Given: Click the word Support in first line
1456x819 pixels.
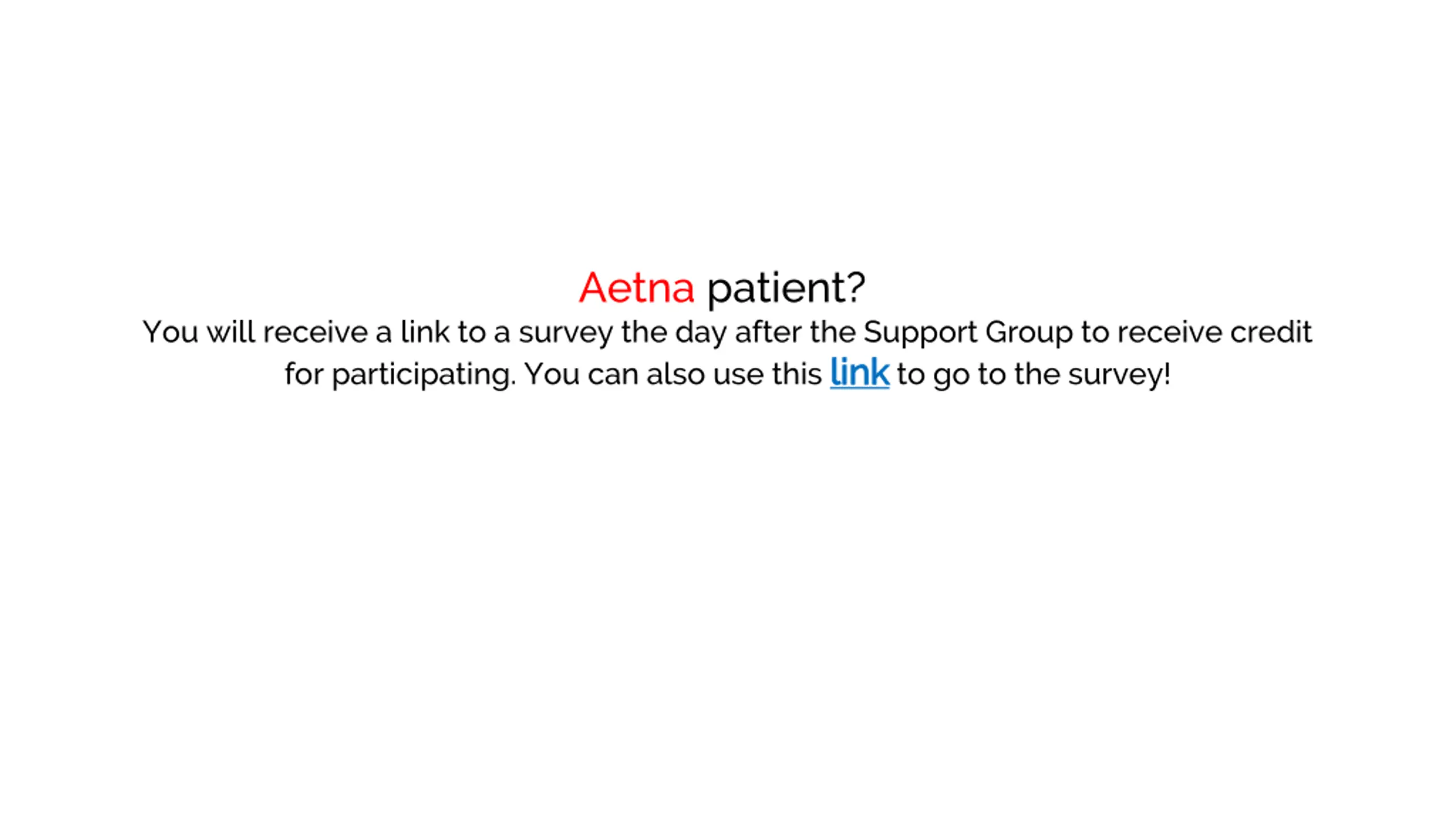Looking at the screenshot, I should coord(920,333).
